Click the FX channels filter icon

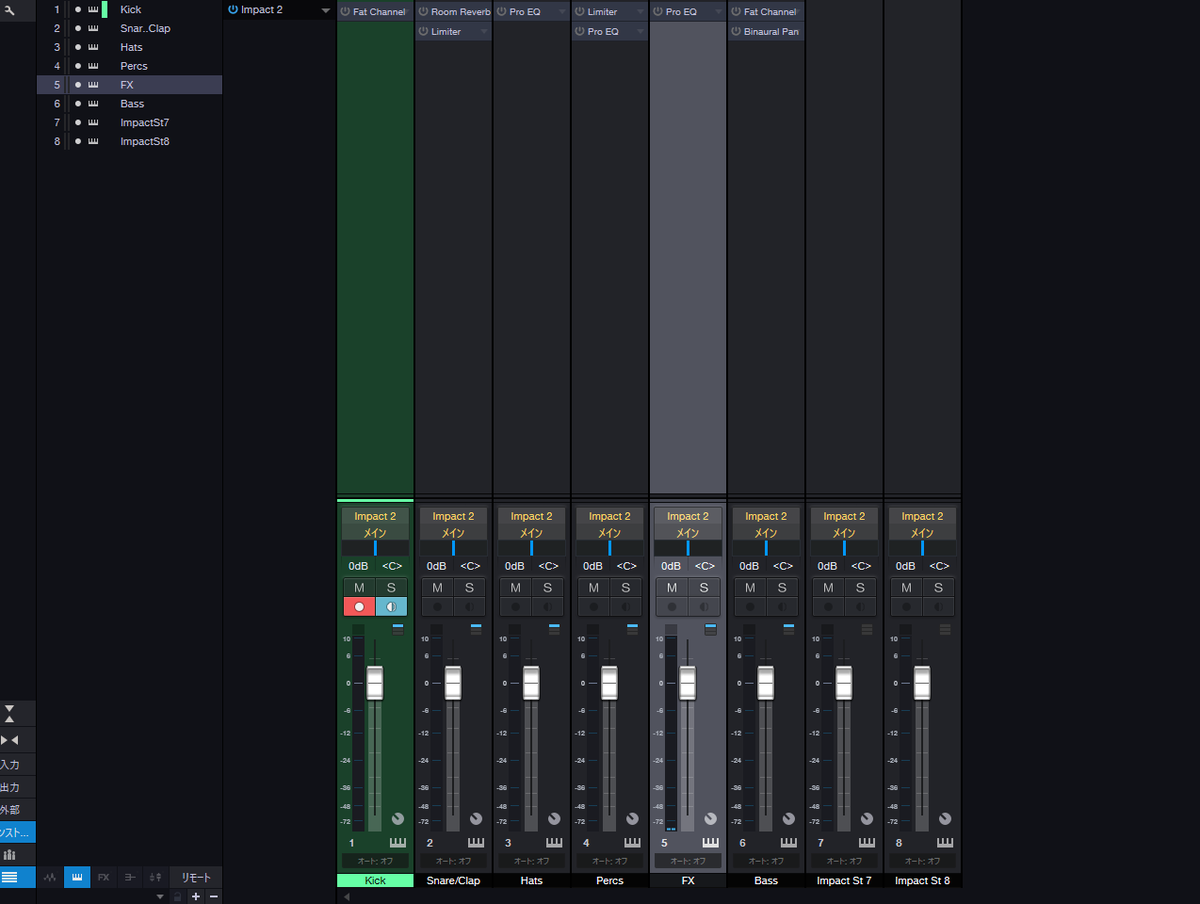103,877
